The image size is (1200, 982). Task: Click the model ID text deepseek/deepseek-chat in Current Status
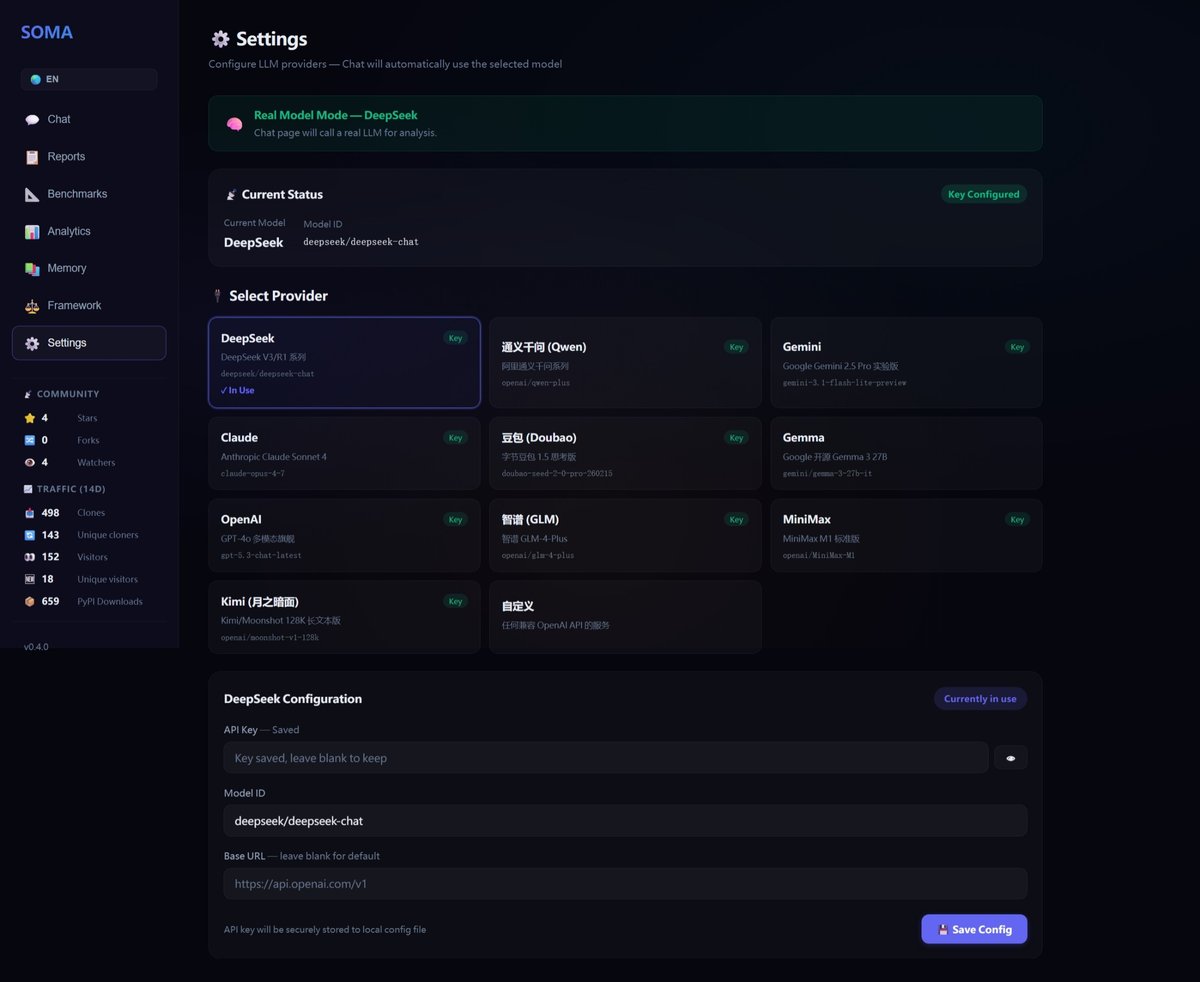(361, 242)
